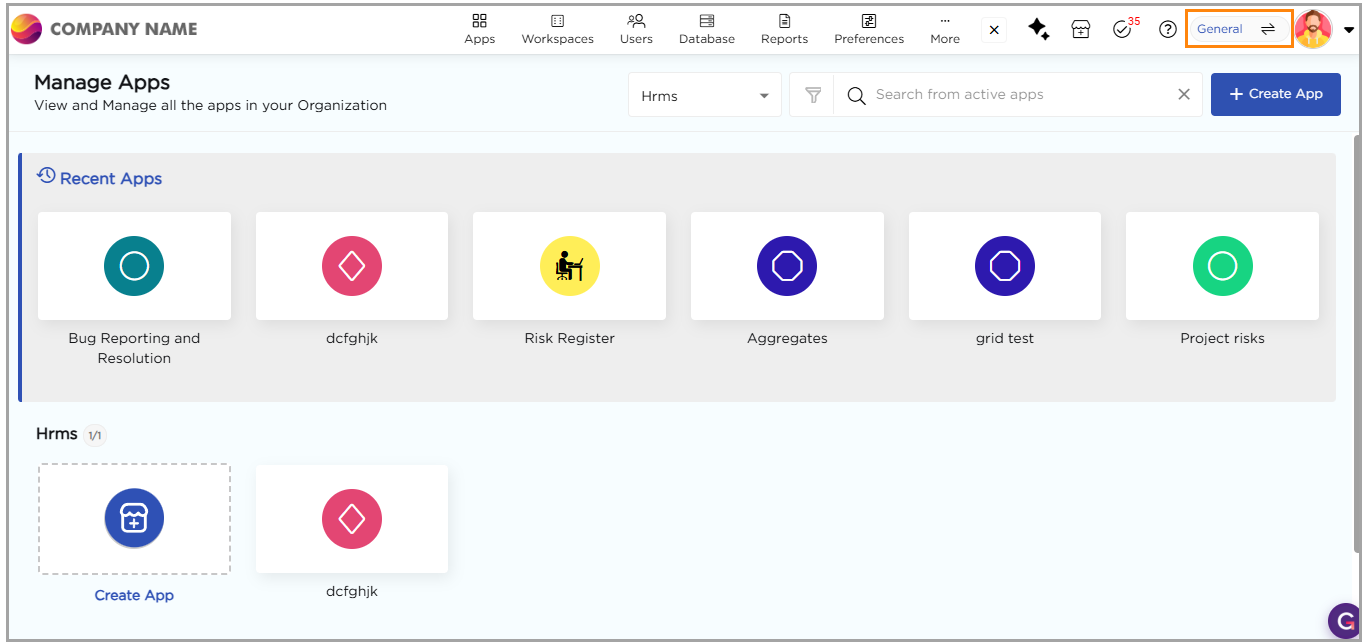Open the Database menu
1365x644 pixels.
click(706, 29)
